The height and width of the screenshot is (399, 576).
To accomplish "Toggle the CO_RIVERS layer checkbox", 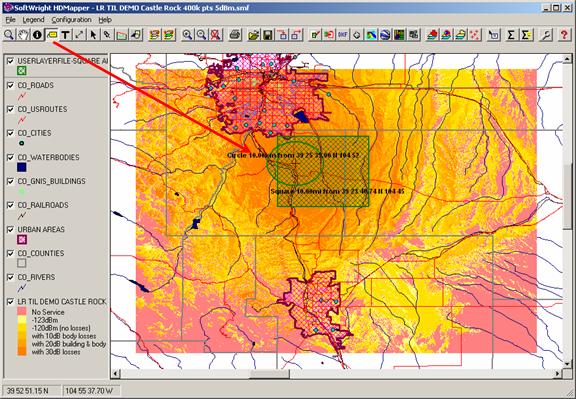I will click(11, 277).
